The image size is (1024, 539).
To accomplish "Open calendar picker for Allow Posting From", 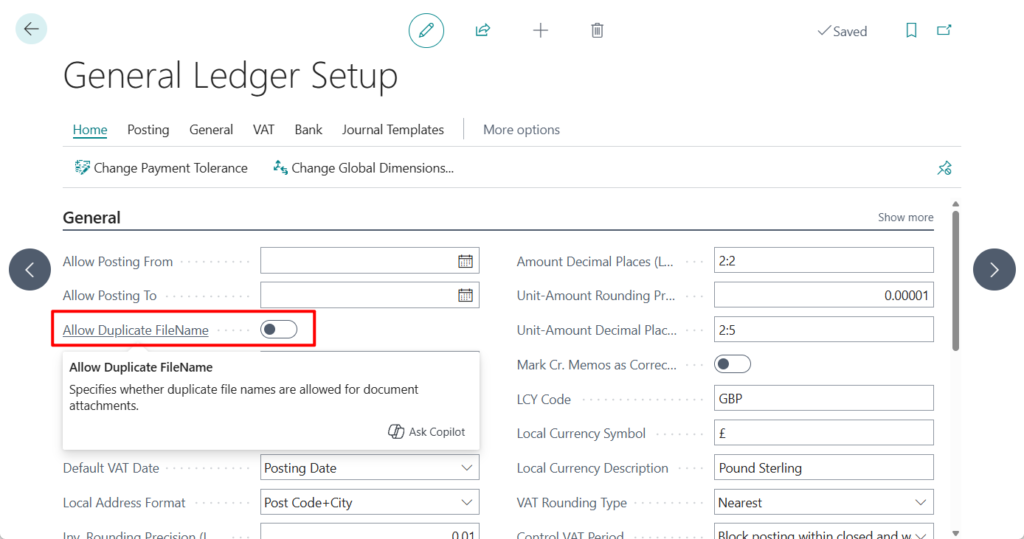I will tap(465, 262).
